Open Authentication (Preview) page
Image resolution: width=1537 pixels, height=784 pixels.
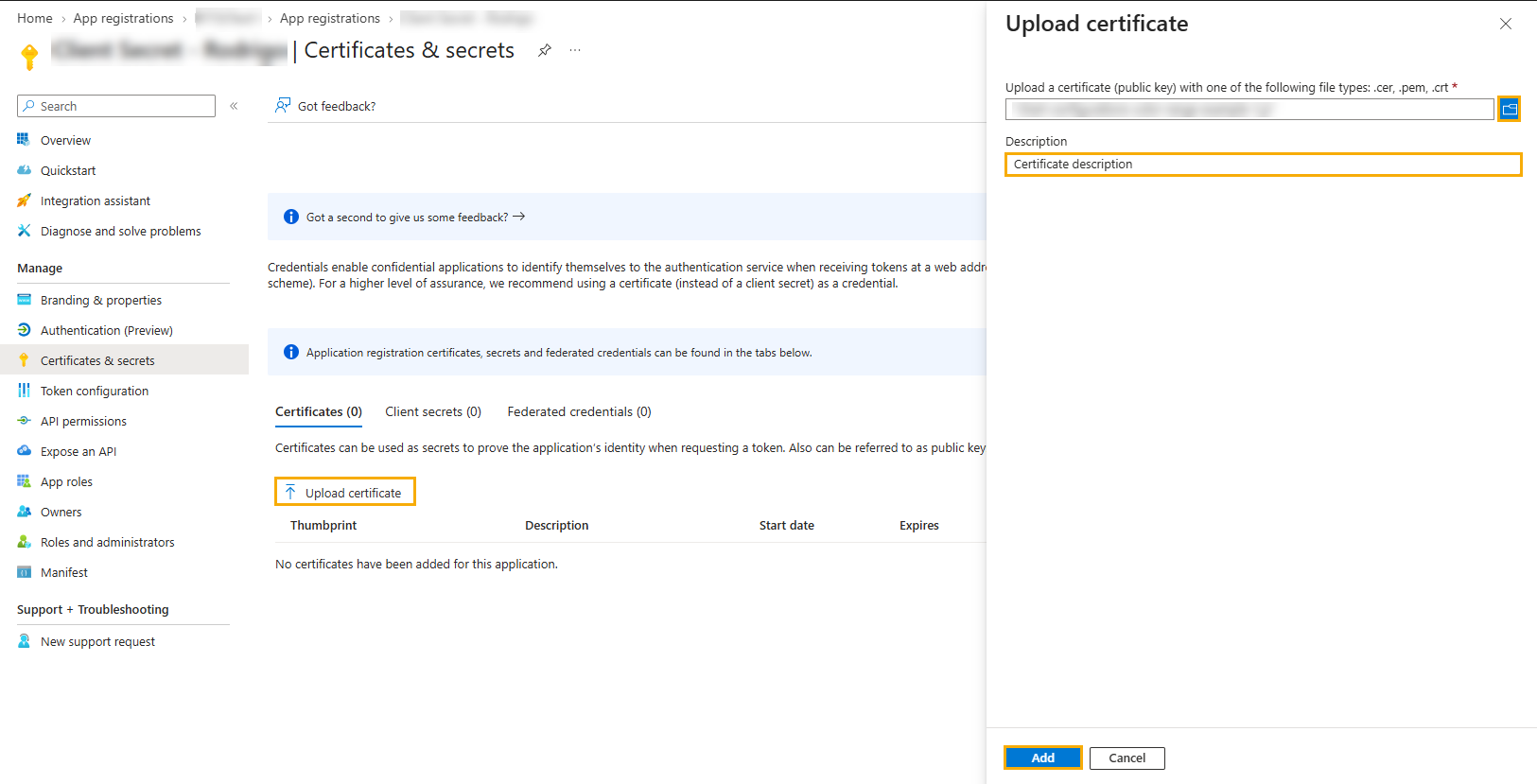click(x=106, y=330)
